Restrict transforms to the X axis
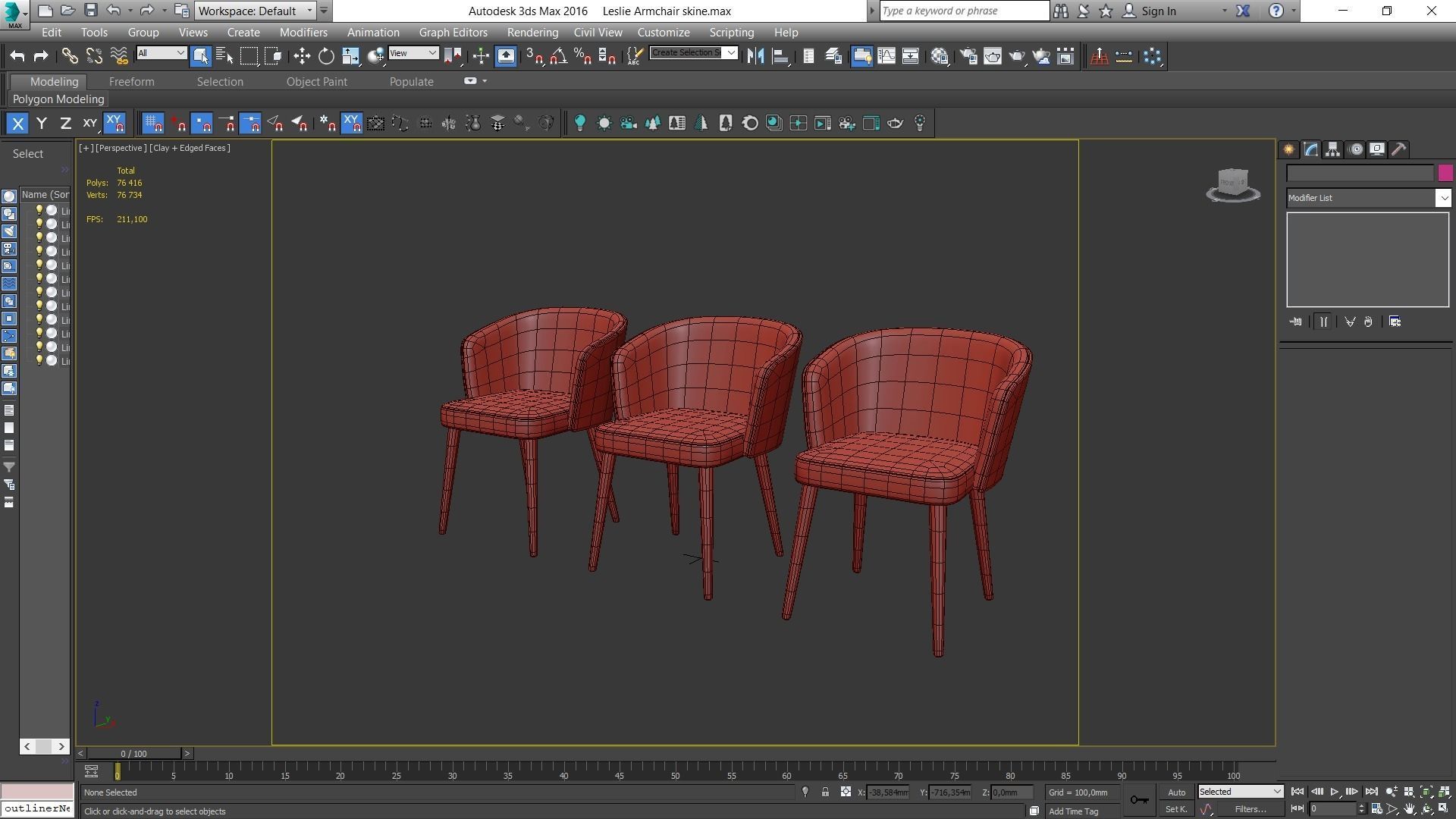 click(x=17, y=123)
